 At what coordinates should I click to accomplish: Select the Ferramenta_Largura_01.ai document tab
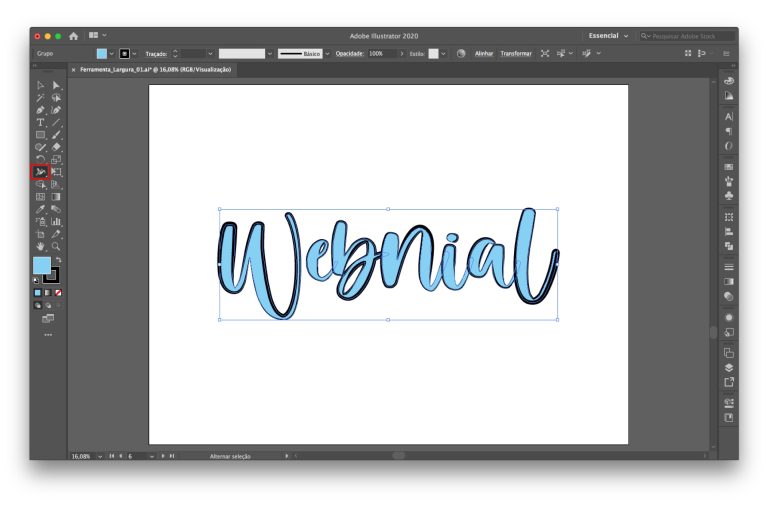[x=155, y=70]
